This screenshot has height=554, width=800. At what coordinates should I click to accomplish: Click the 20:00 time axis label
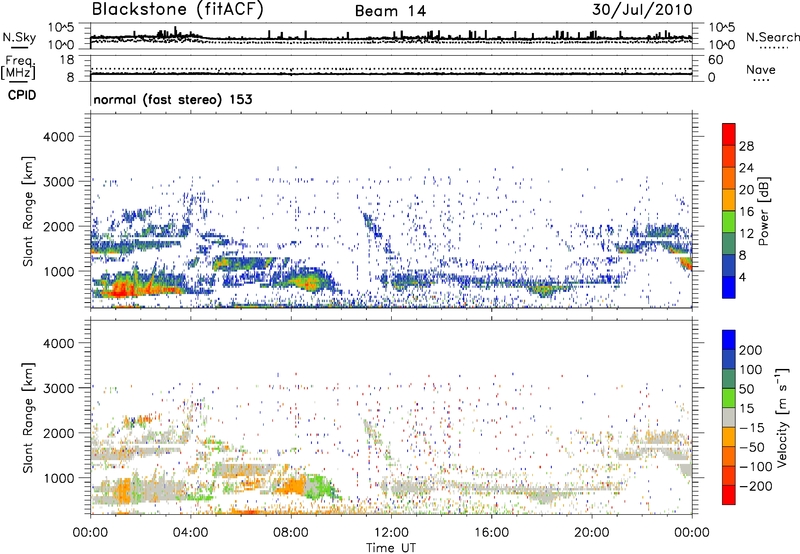(591, 533)
